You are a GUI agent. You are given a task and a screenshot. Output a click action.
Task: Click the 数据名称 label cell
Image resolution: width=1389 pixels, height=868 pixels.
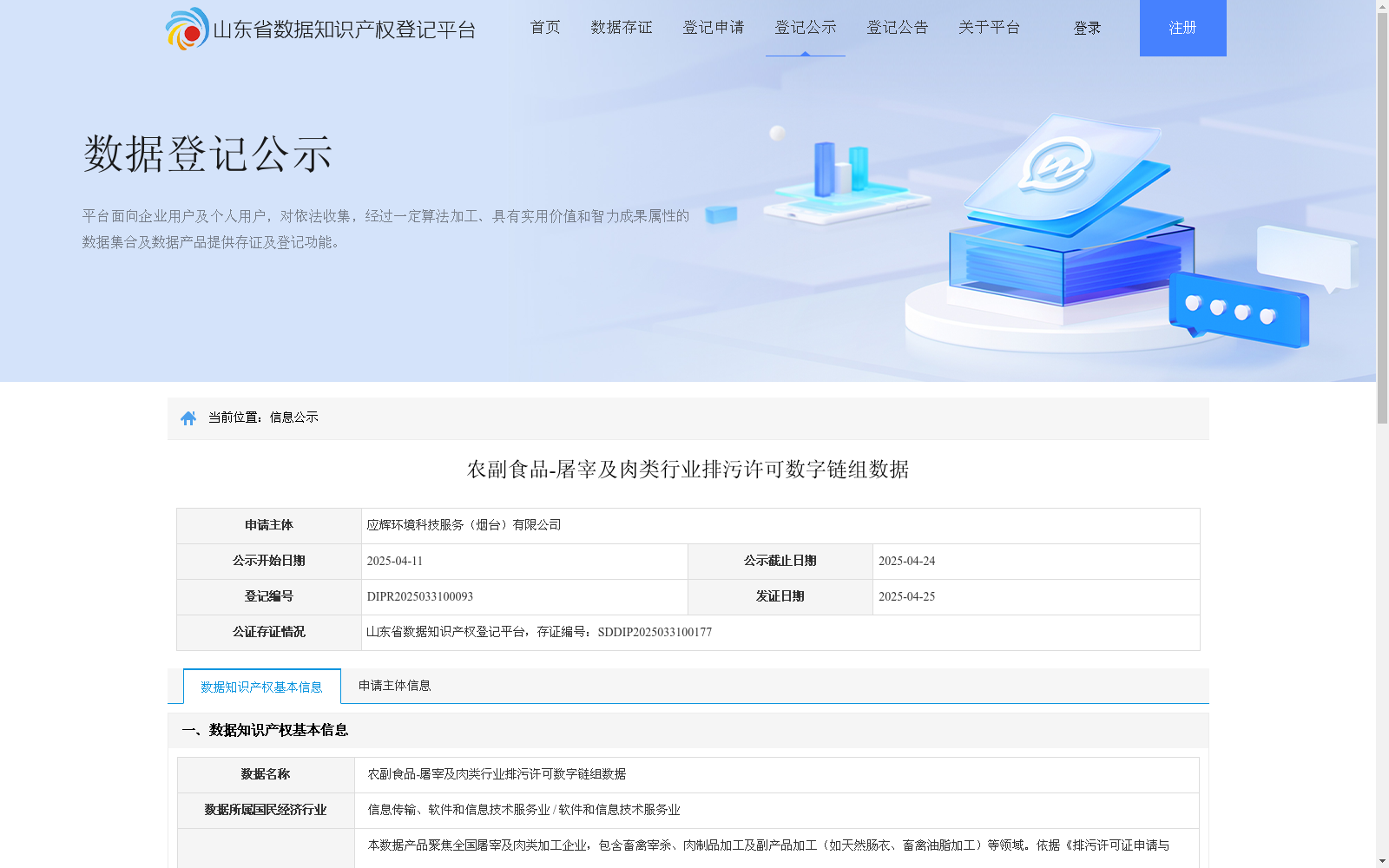click(266, 775)
